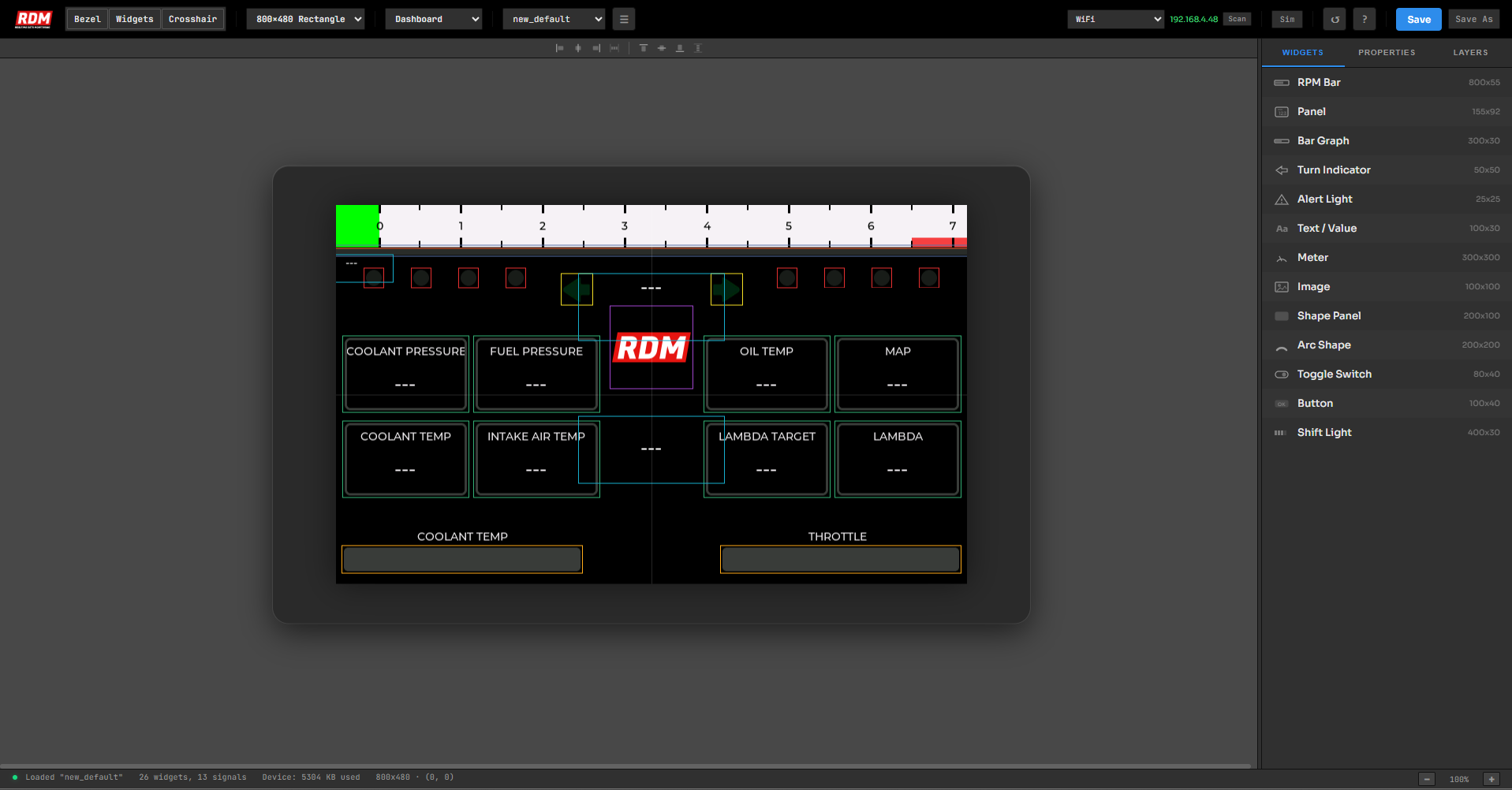Image resolution: width=1512 pixels, height=790 pixels.
Task: Add an Alert Light widget
Action: (1387, 199)
